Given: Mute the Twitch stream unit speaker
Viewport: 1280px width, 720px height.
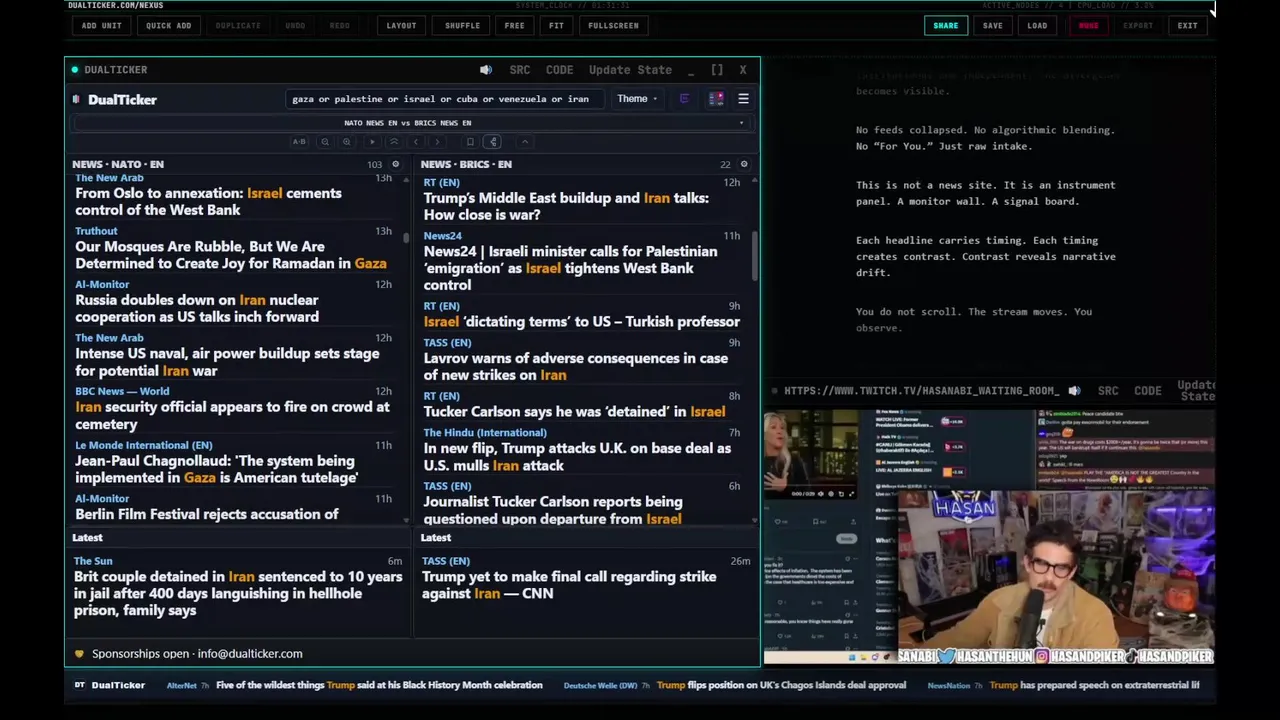Looking at the screenshot, I should (x=1074, y=391).
